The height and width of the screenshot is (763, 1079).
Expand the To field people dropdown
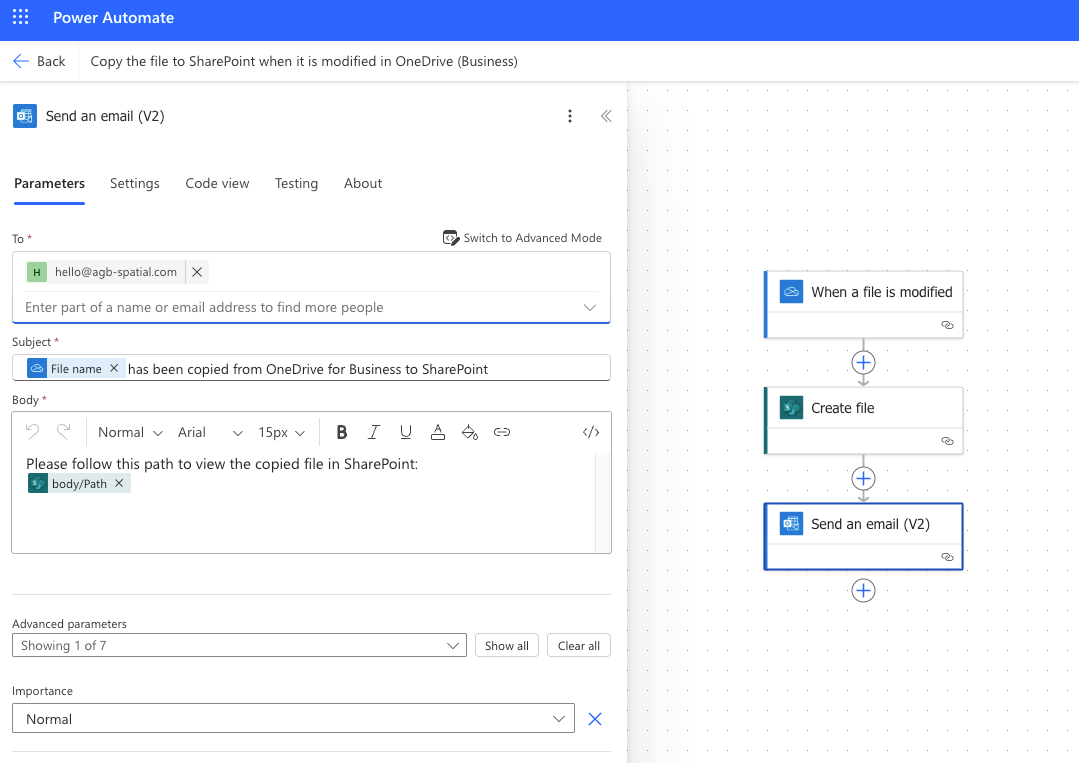(590, 308)
